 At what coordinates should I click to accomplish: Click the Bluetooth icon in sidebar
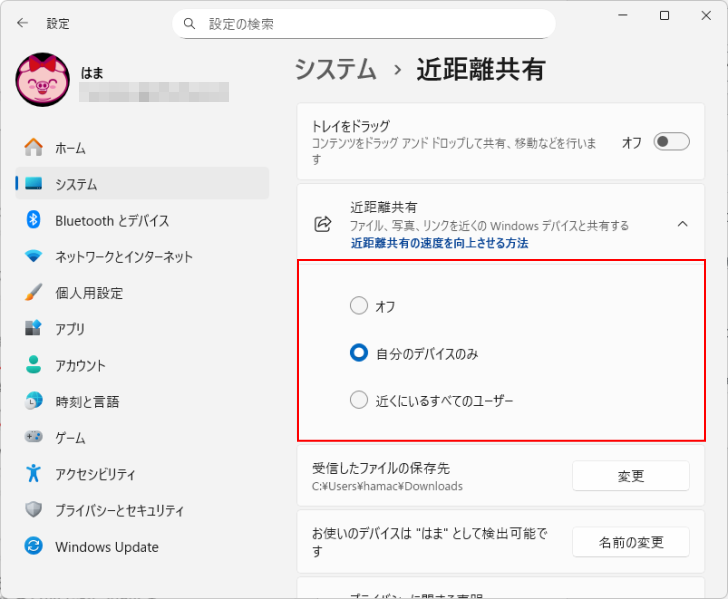(x=33, y=220)
